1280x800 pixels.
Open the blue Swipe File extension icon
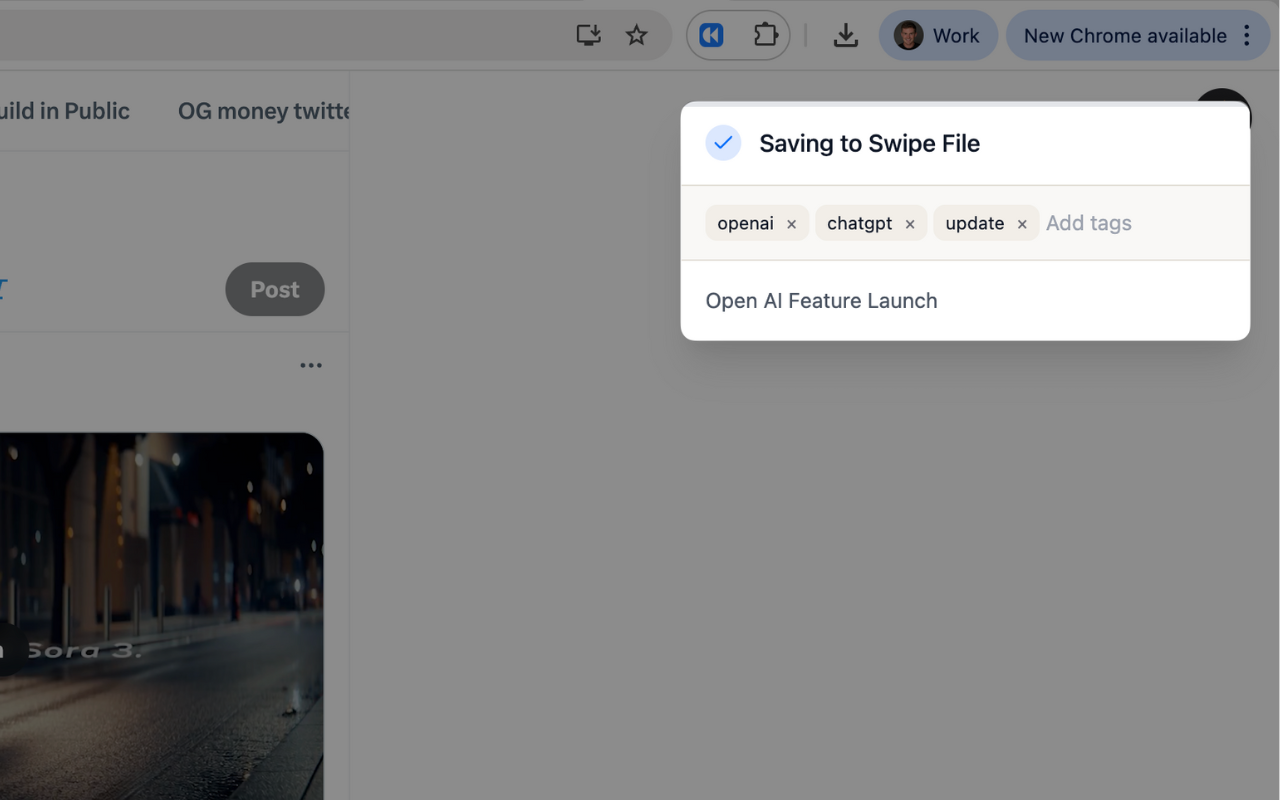(711, 35)
